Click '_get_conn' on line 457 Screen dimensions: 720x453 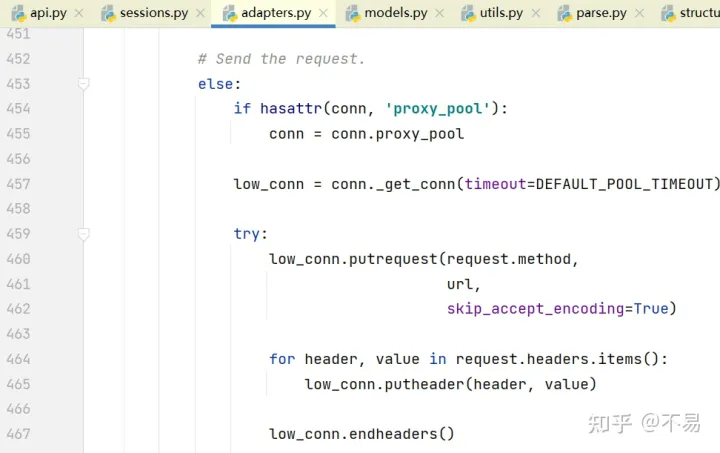click(416, 185)
